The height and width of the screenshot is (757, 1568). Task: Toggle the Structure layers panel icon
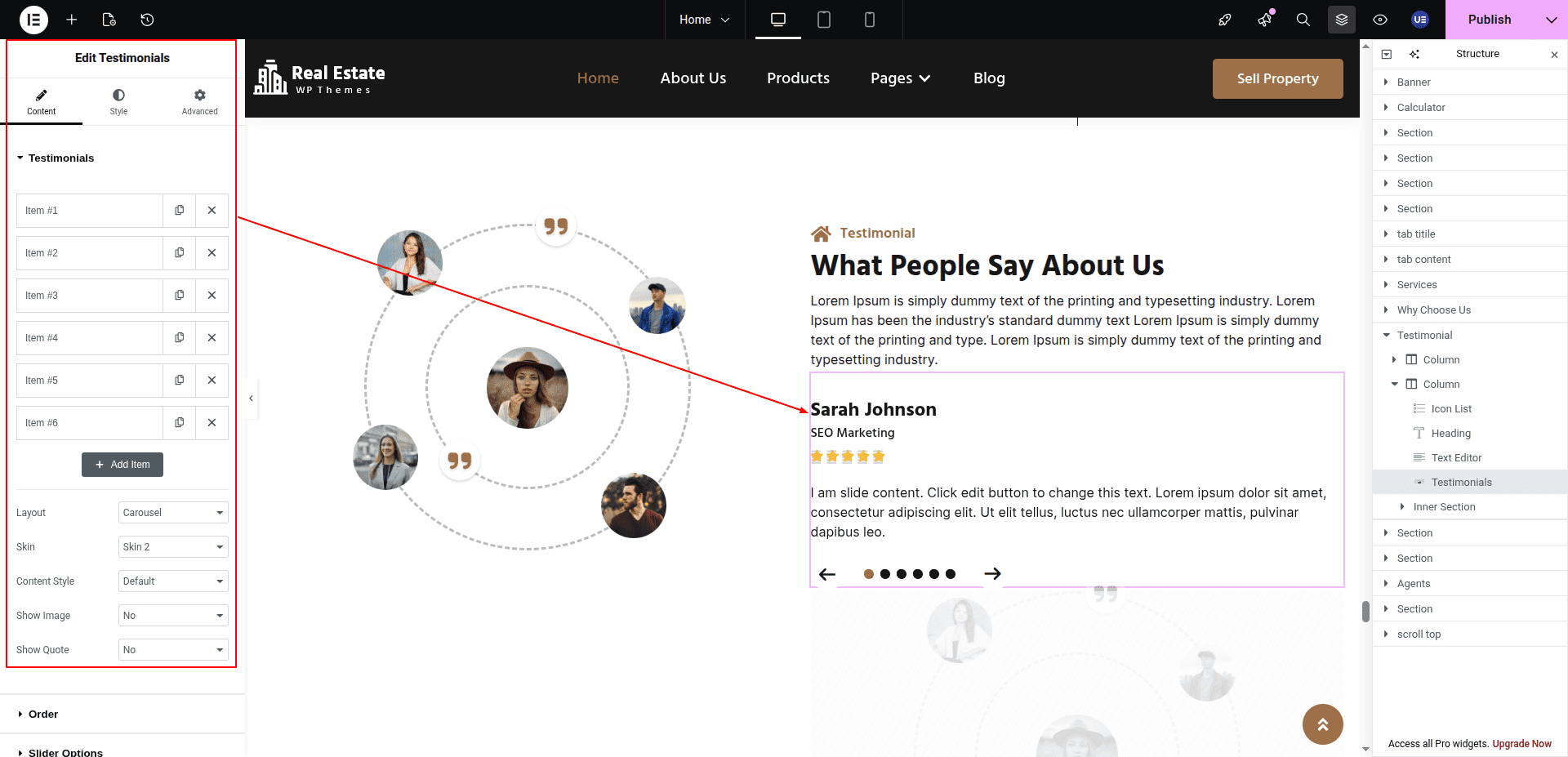point(1341,20)
